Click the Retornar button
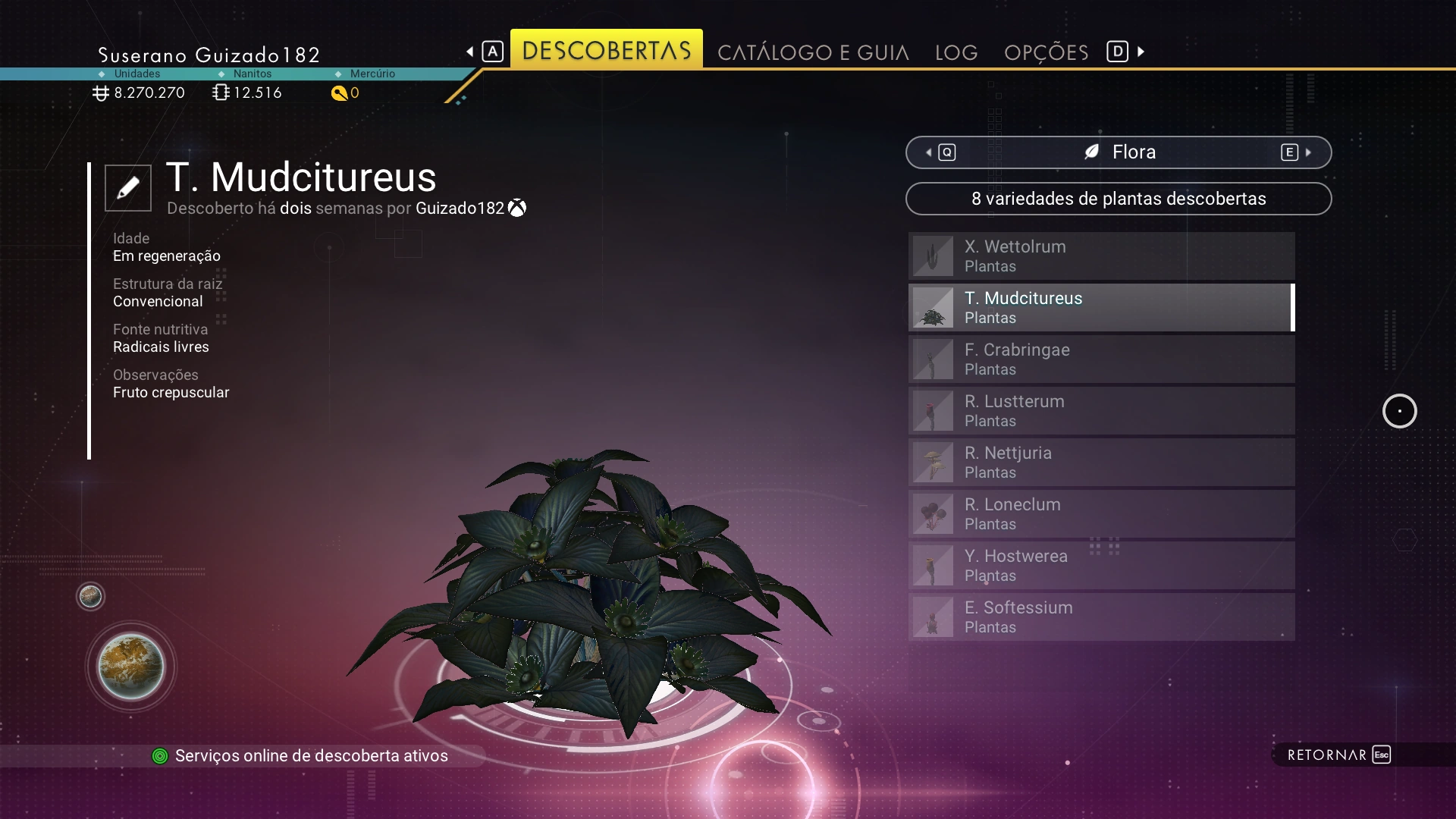 [x=1339, y=755]
